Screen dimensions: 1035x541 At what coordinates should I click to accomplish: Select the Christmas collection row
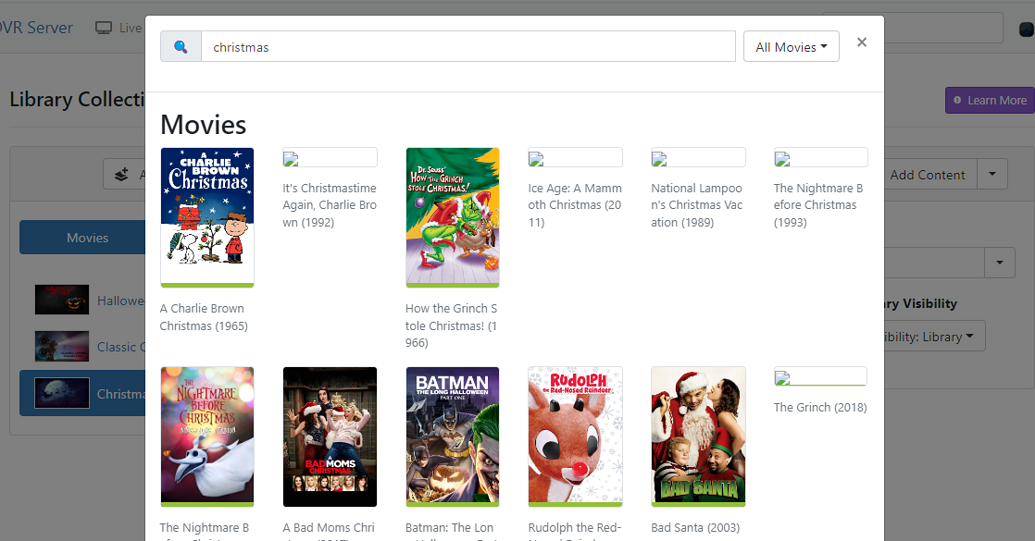click(83, 393)
